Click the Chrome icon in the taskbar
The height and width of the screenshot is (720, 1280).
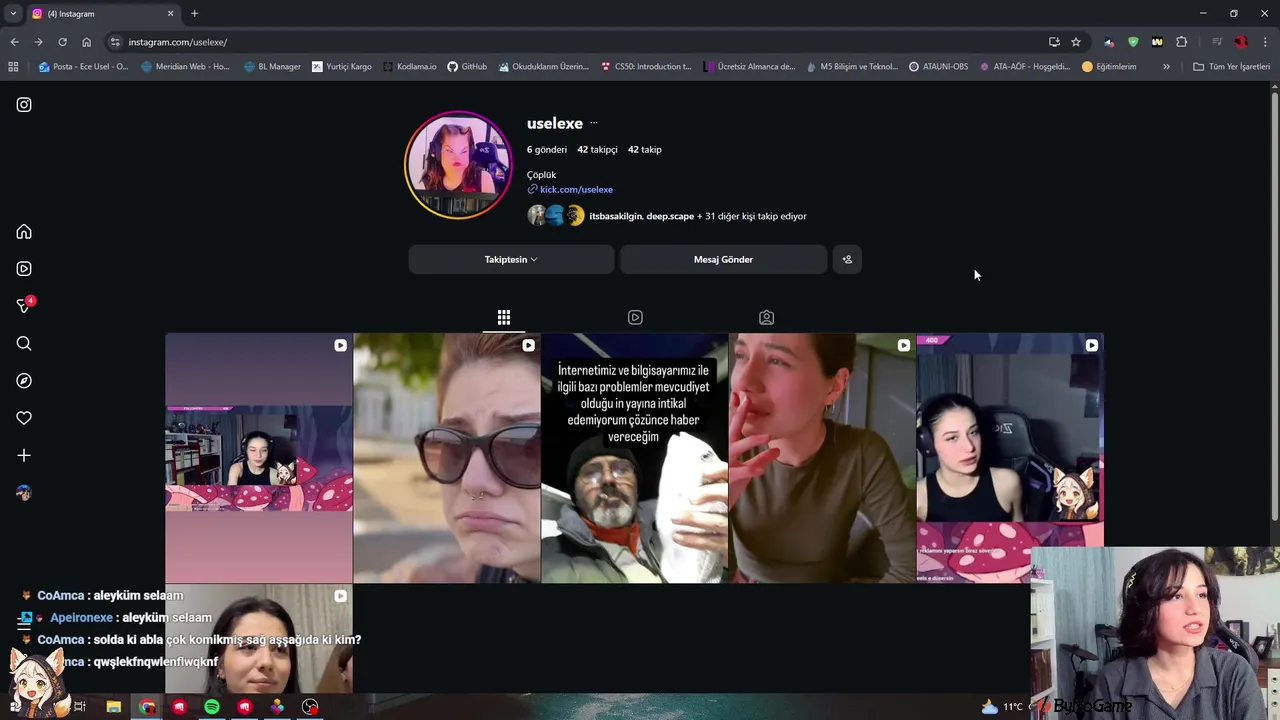(147, 707)
